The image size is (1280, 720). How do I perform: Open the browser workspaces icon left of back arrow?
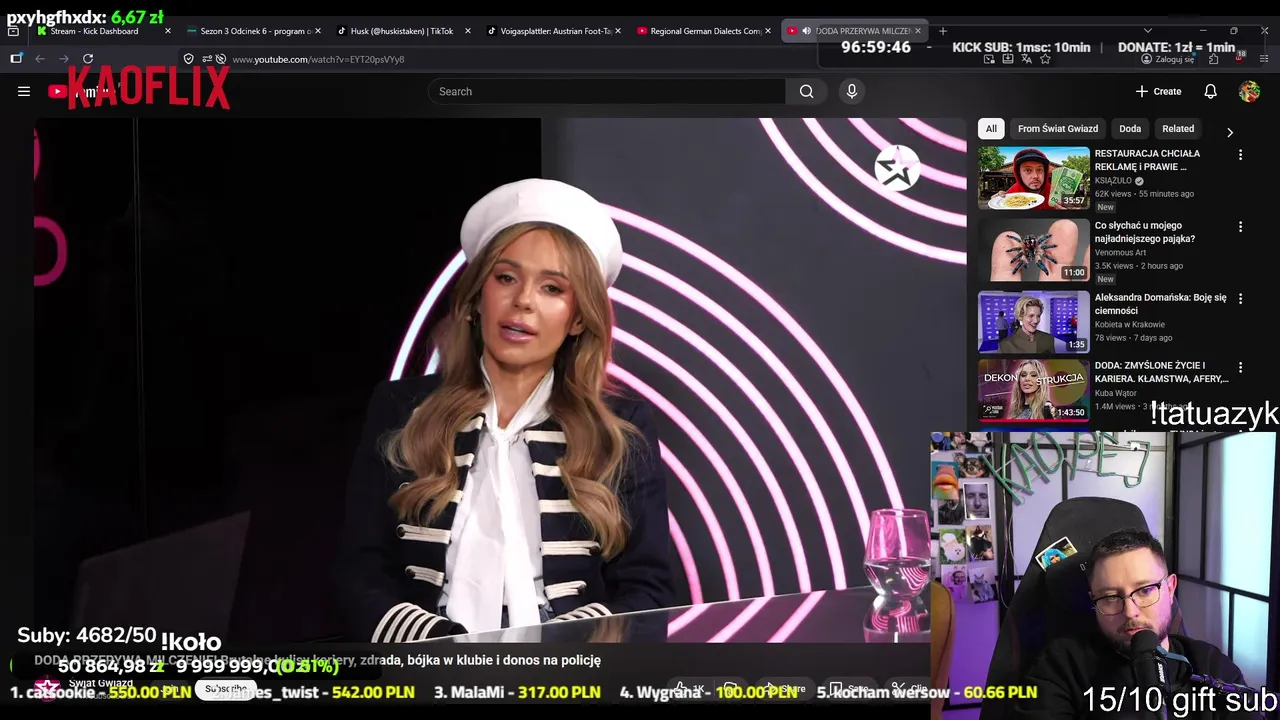click(16, 59)
